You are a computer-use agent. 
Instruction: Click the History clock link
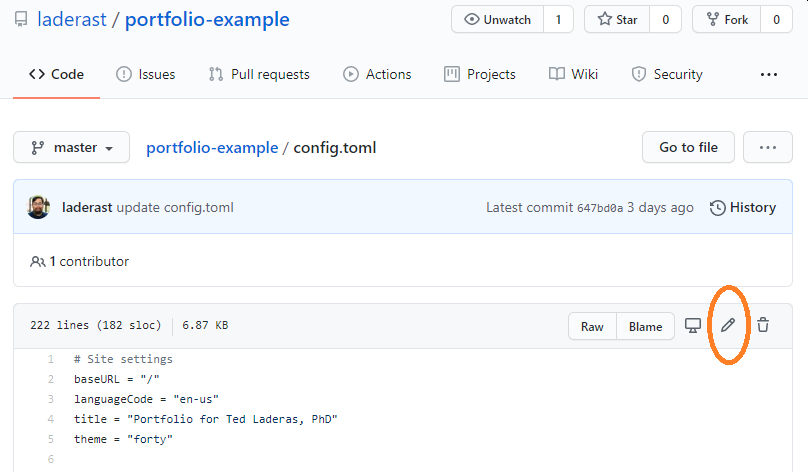(x=743, y=208)
